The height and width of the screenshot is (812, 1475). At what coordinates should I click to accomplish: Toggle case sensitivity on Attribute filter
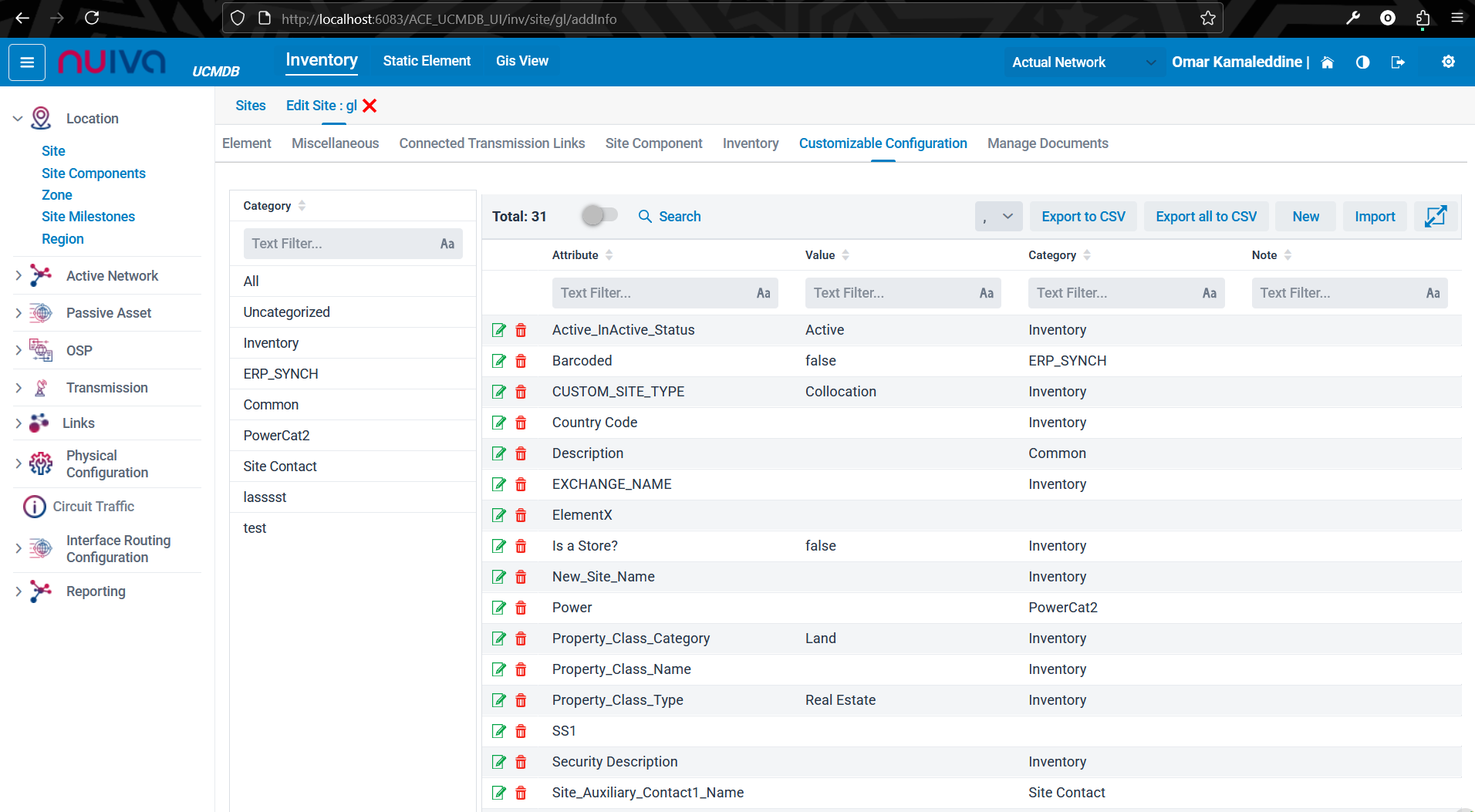[x=763, y=293]
